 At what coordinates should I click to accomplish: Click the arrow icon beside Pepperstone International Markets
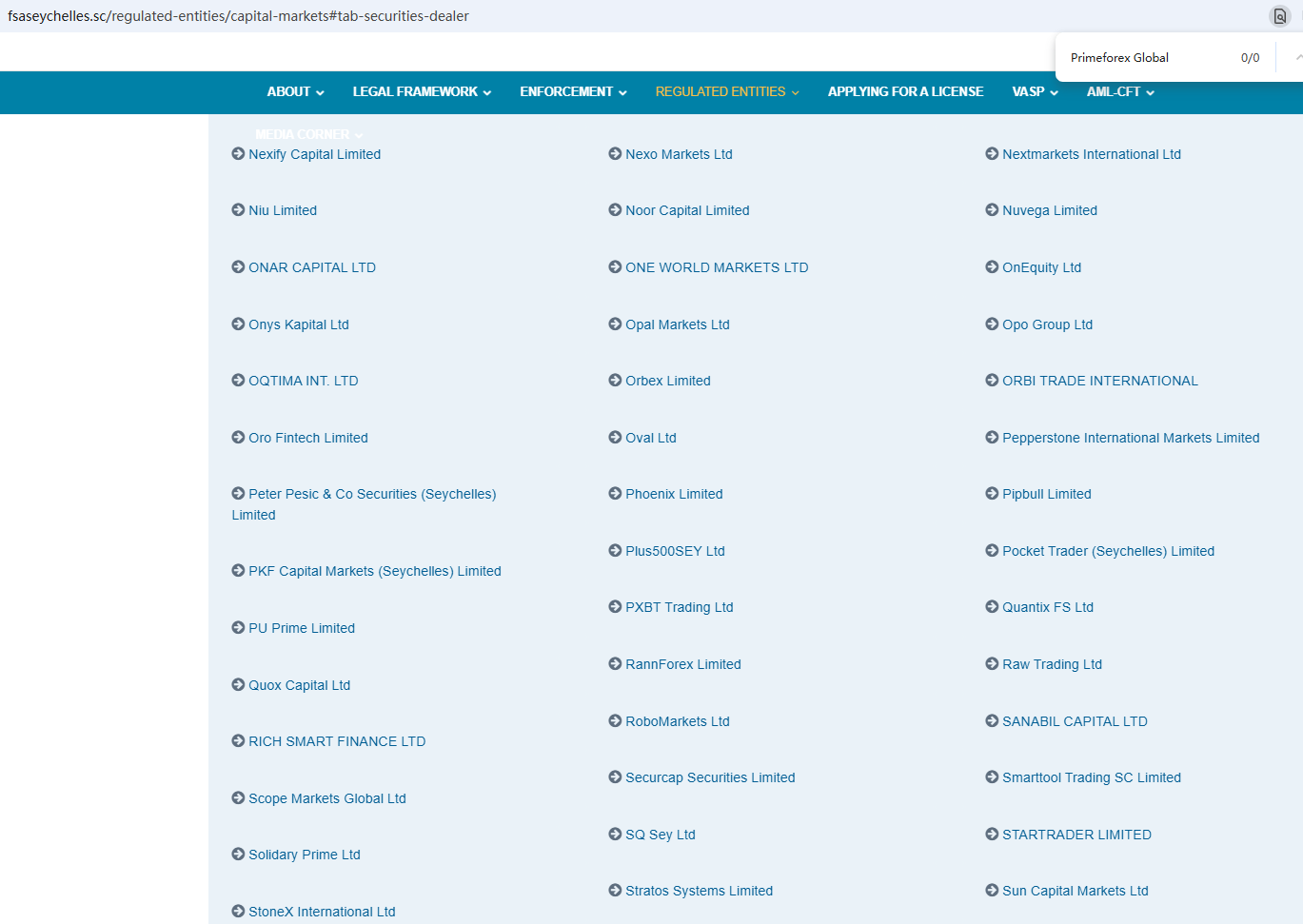coord(992,437)
